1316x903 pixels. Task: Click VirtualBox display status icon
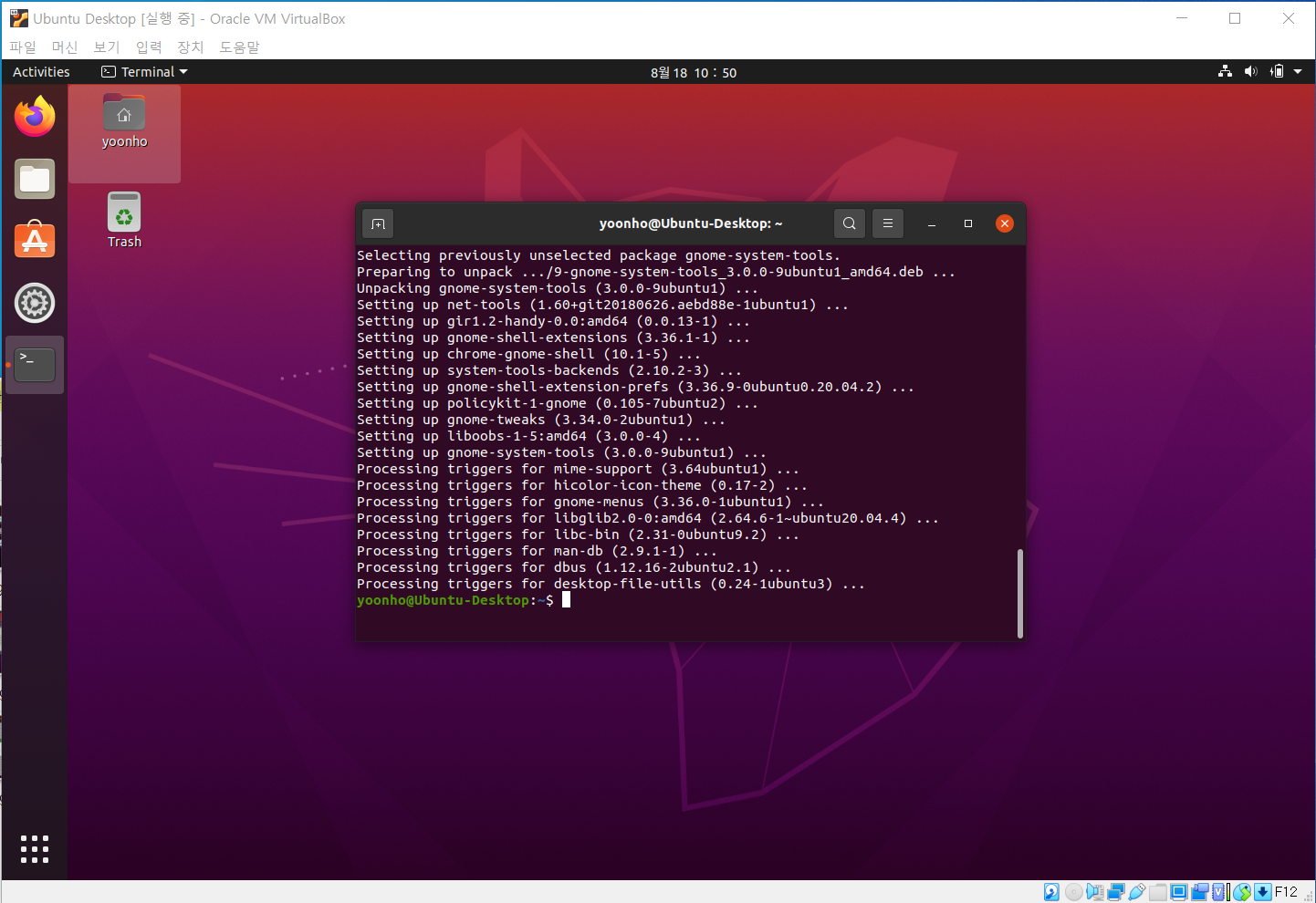pyautogui.click(x=1178, y=892)
